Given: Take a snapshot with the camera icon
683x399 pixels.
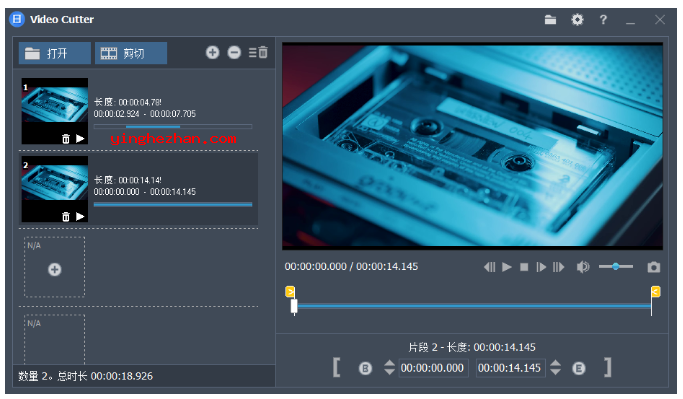Looking at the screenshot, I should (653, 267).
